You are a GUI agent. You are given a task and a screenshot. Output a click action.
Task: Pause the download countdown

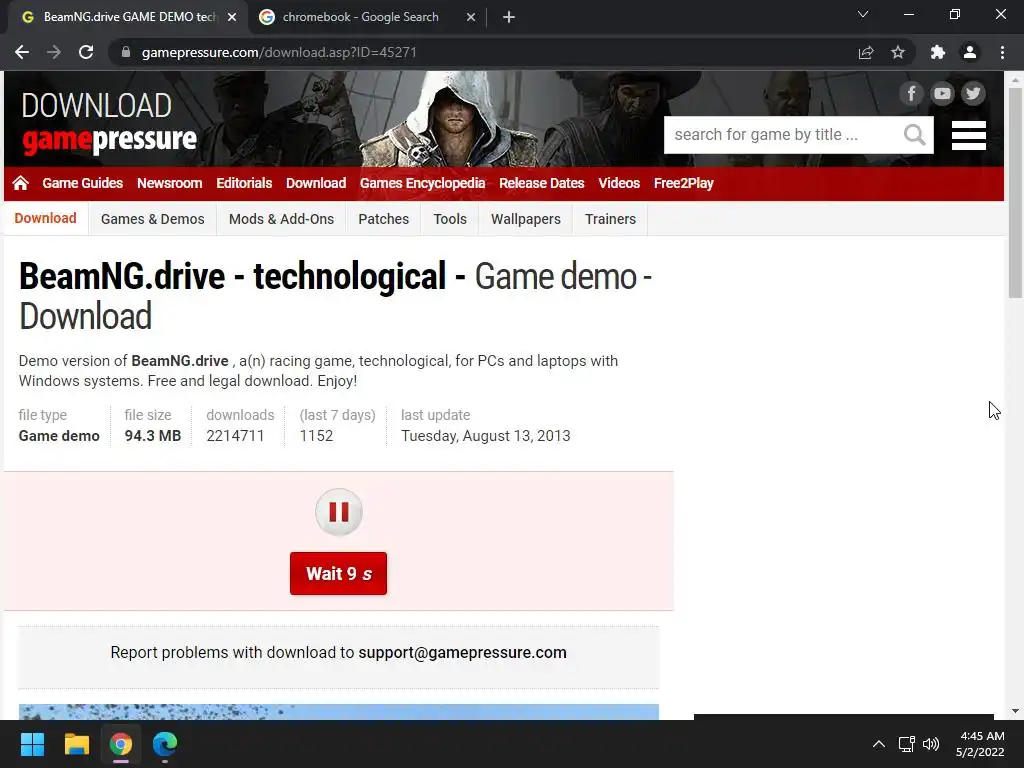[x=338, y=512]
